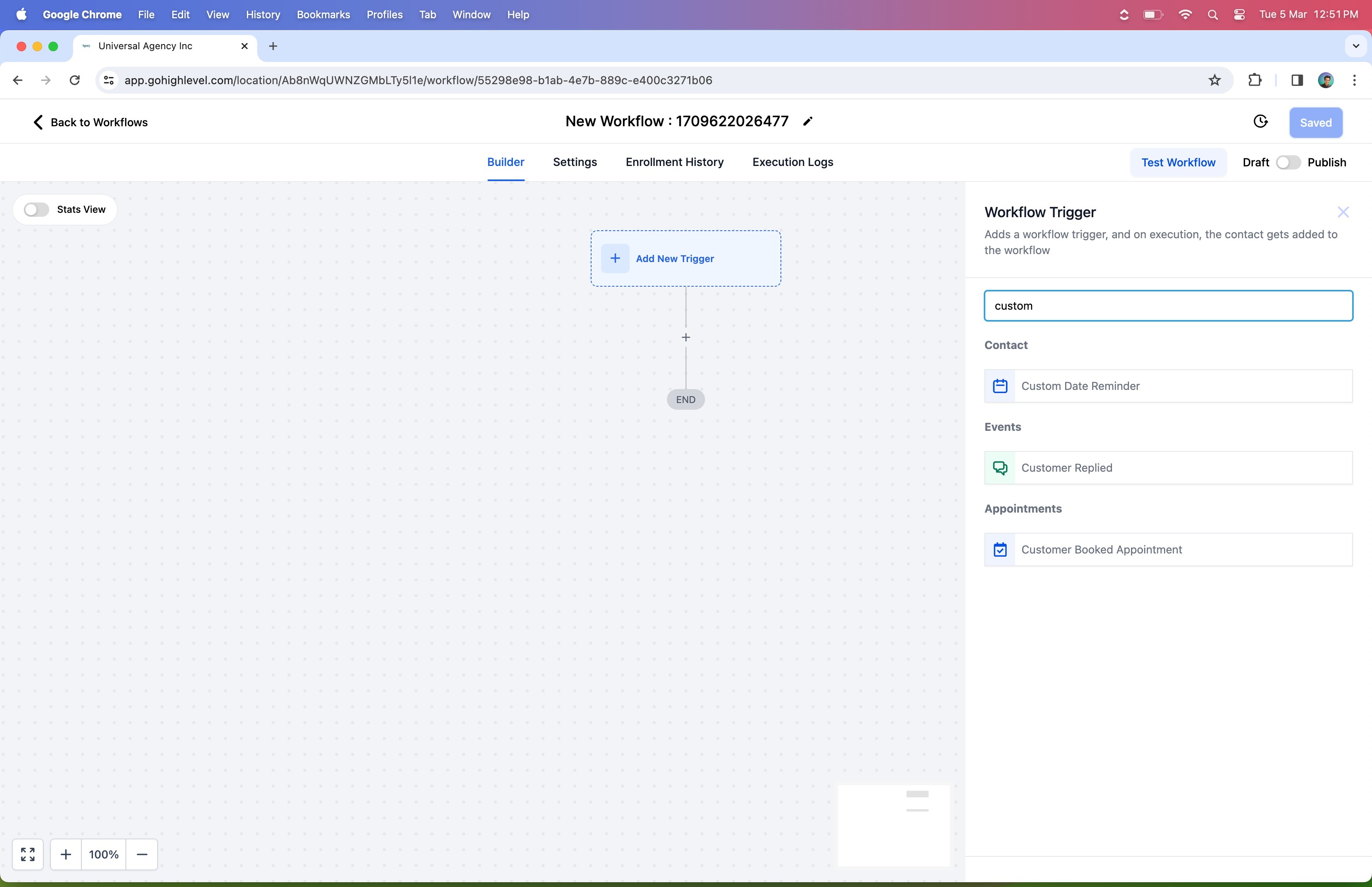The image size is (1372, 887).
Task: Click the Test Workflow button
Action: click(x=1178, y=162)
